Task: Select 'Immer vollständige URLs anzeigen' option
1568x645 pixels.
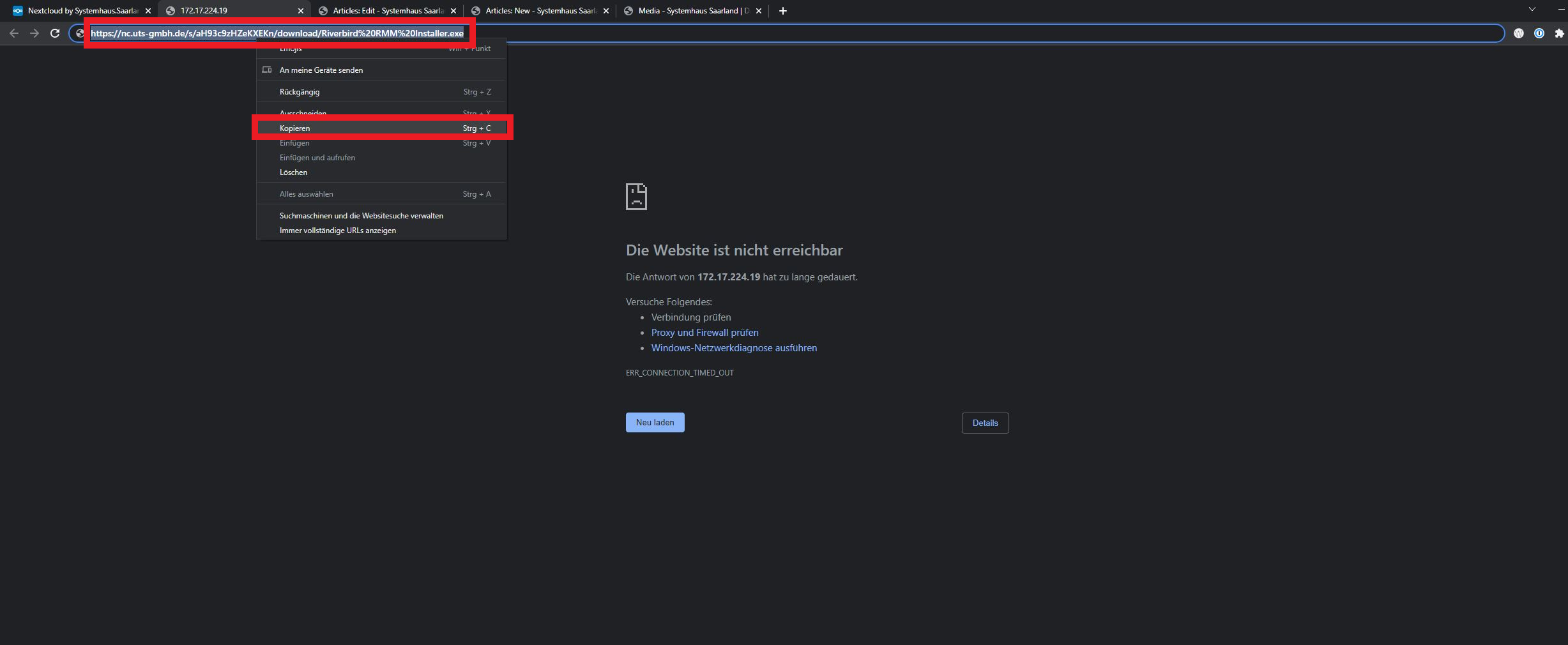Action: [338, 231]
